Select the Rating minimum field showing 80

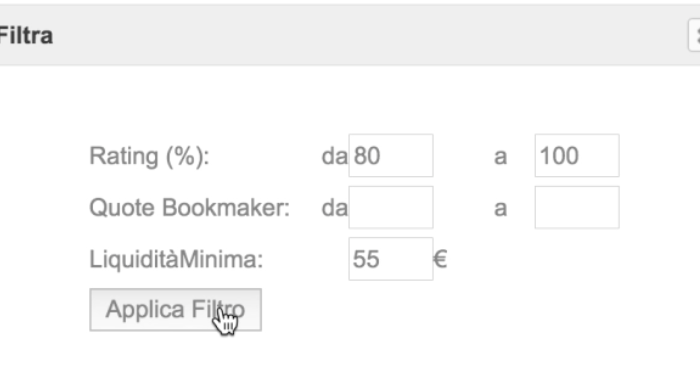[x=391, y=155]
